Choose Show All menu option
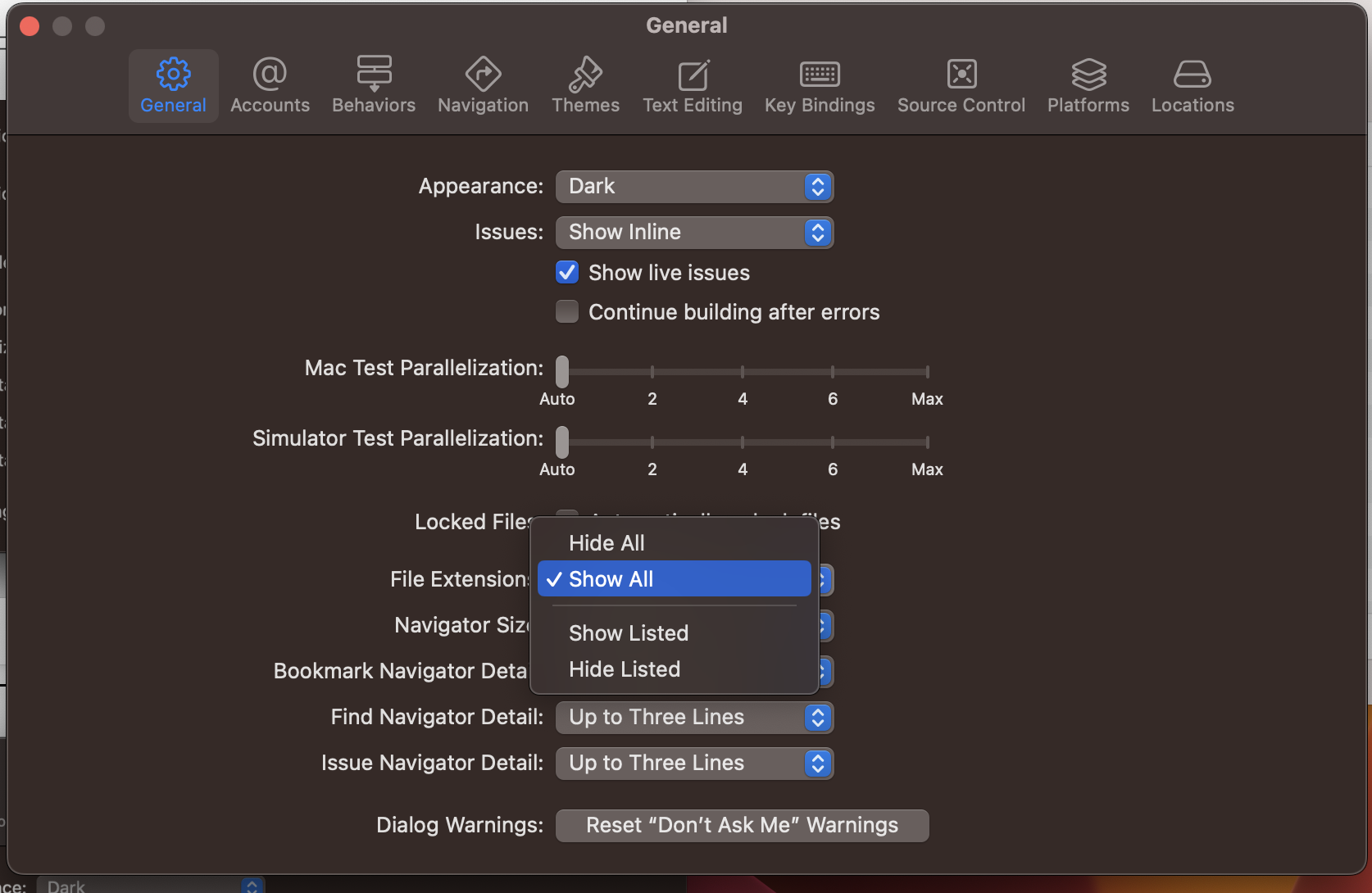This screenshot has width=1372, height=893. pyautogui.click(x=674, y=579)
